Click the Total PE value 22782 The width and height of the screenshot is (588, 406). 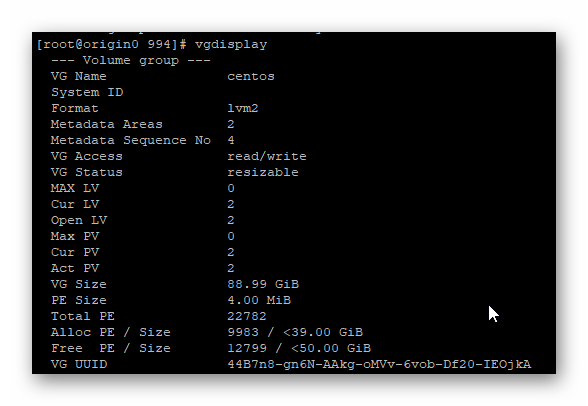pyautogui.click(x=247, y=316)
